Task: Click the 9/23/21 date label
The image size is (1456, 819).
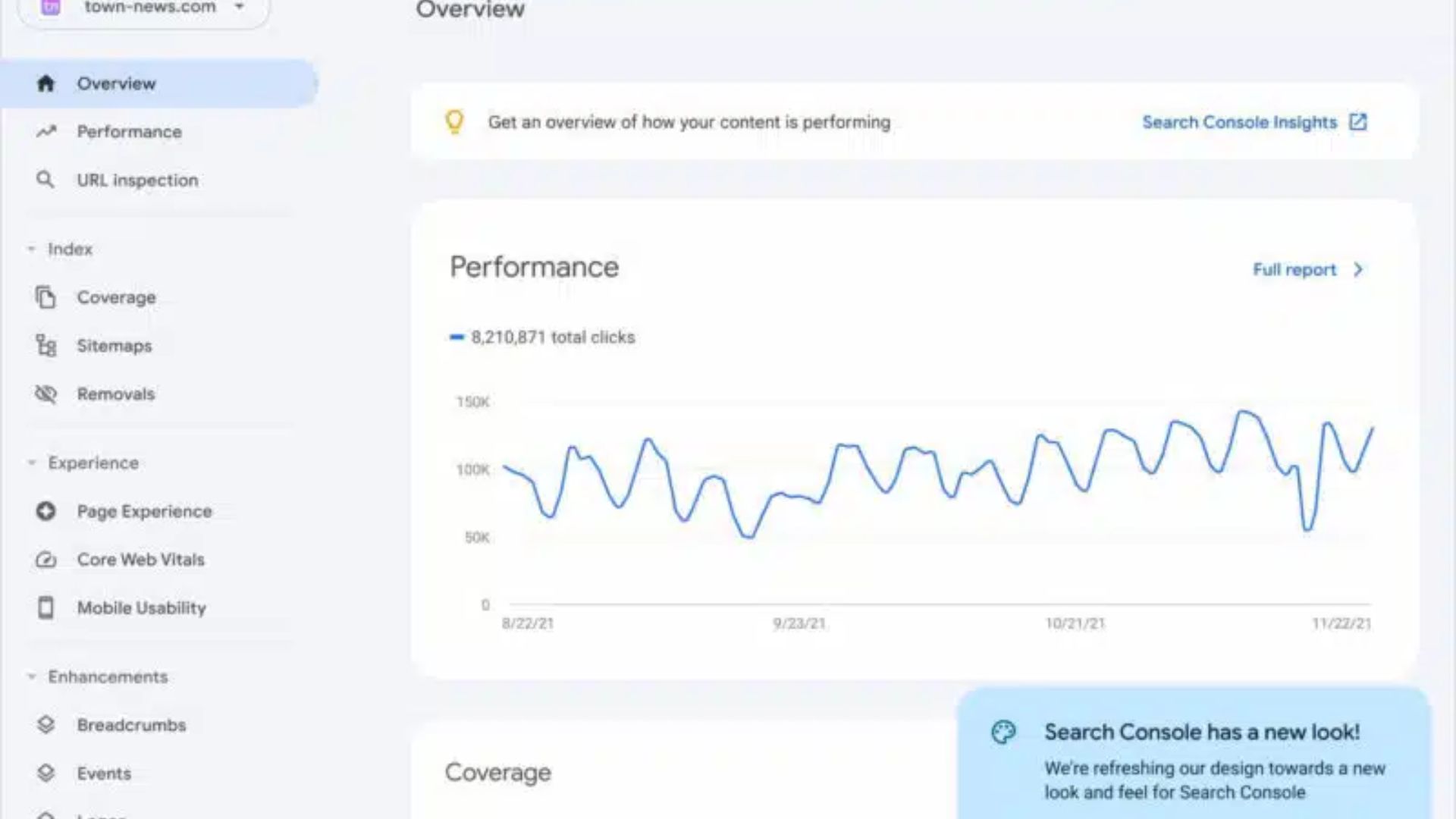Action: pyautogui.click(x=799, y=623)
